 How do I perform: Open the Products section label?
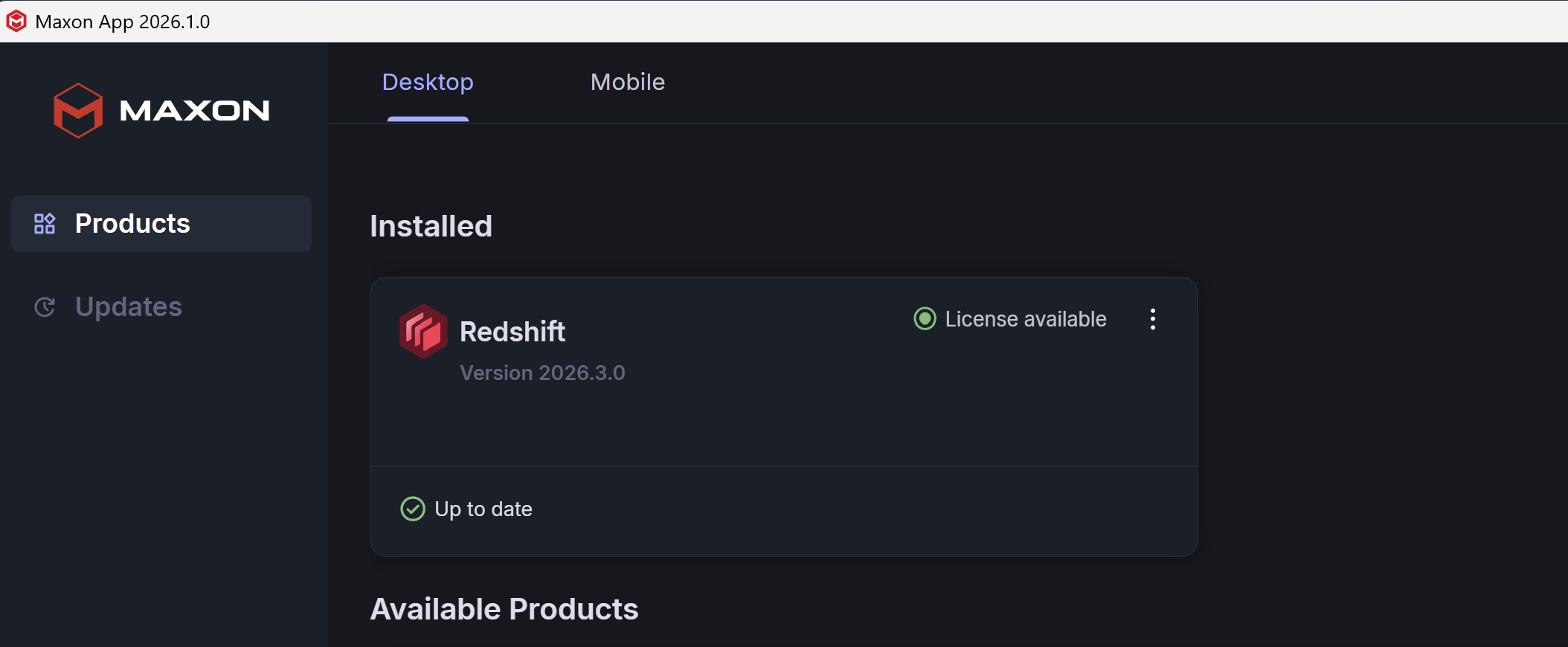pyautogui.click(x=132, y=224)
